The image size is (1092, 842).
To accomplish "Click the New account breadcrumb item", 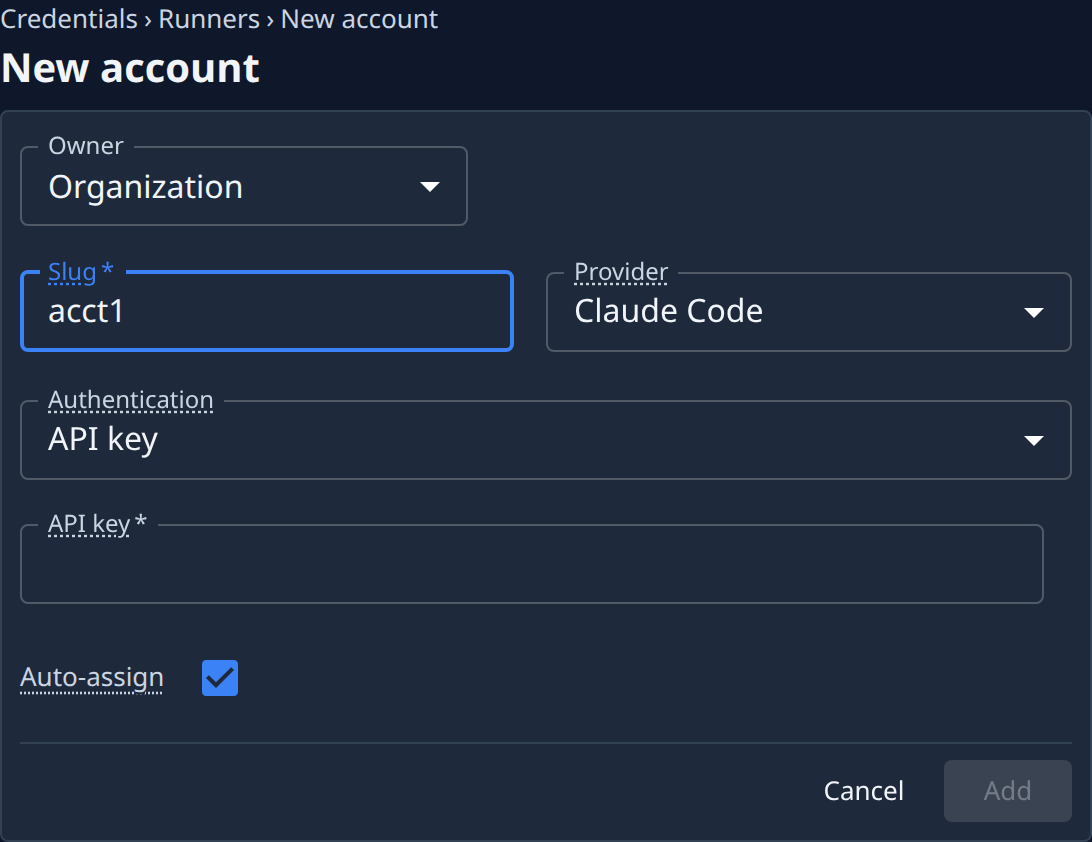I will tap(359, 19).
